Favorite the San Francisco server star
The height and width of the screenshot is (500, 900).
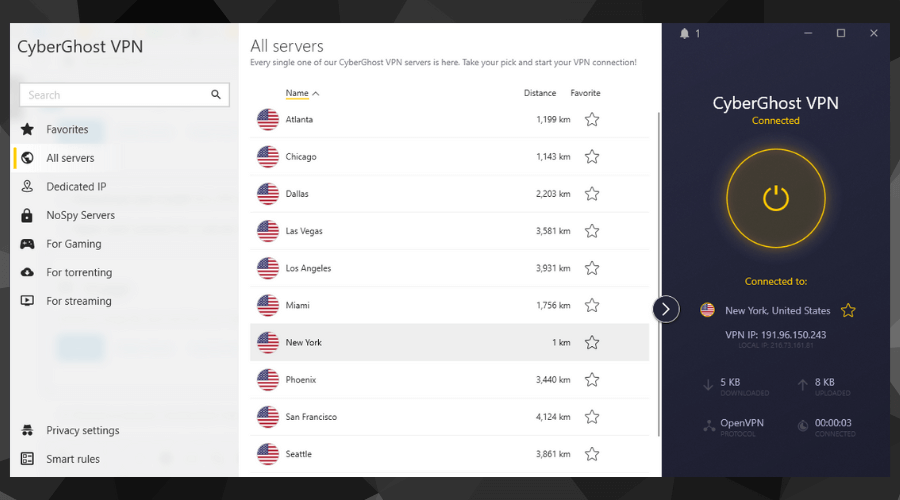(592, 417)
